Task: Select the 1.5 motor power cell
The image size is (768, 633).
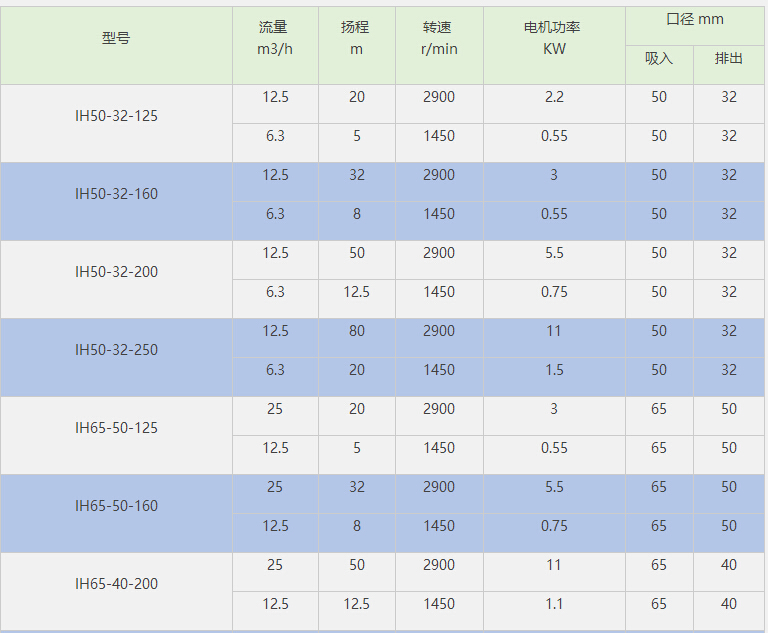Action: tap(554, 370)
